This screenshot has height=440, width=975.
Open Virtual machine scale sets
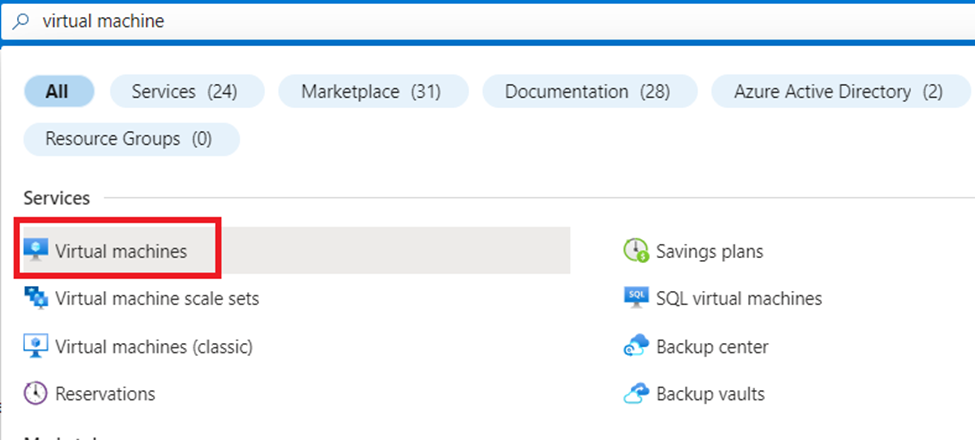157,298
